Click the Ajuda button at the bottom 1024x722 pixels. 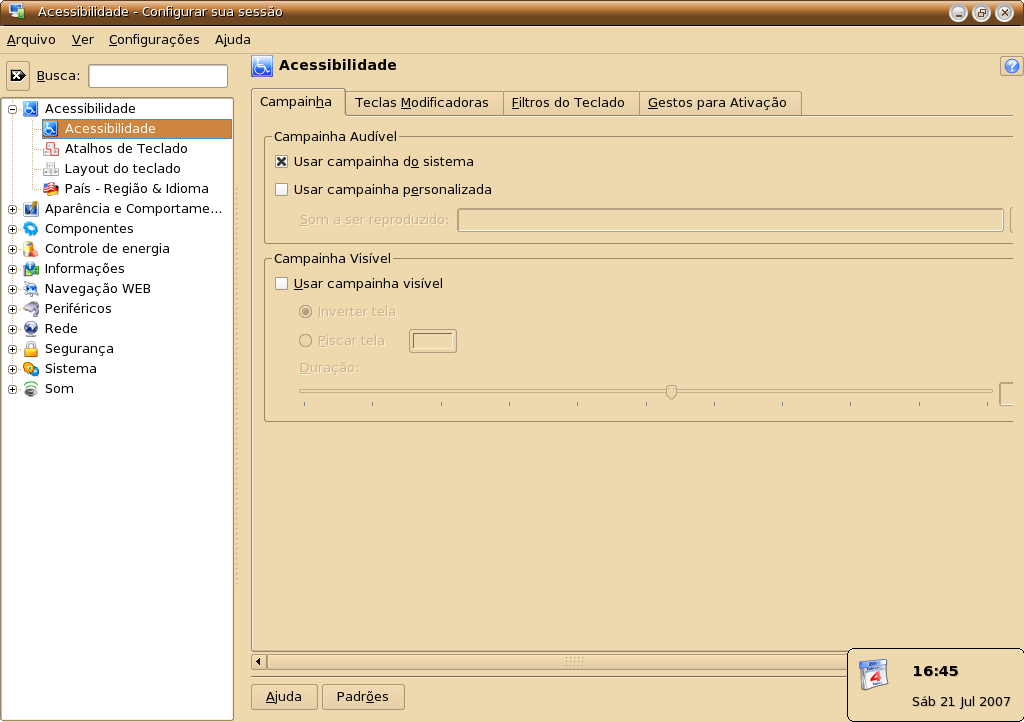click(x=284, y=697)
